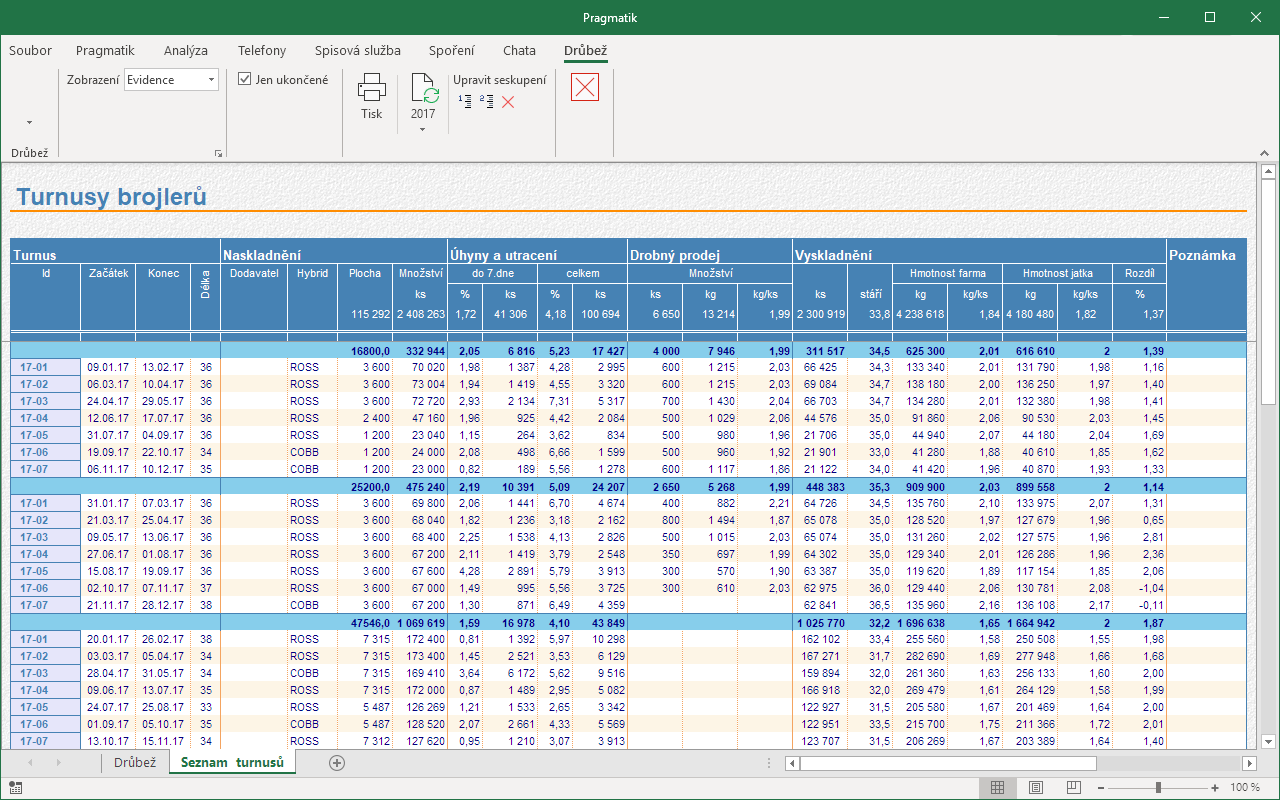Click the level 2 grouping icon
The height and width of the screenshot is (800, 1280).
tap(487, 101)
